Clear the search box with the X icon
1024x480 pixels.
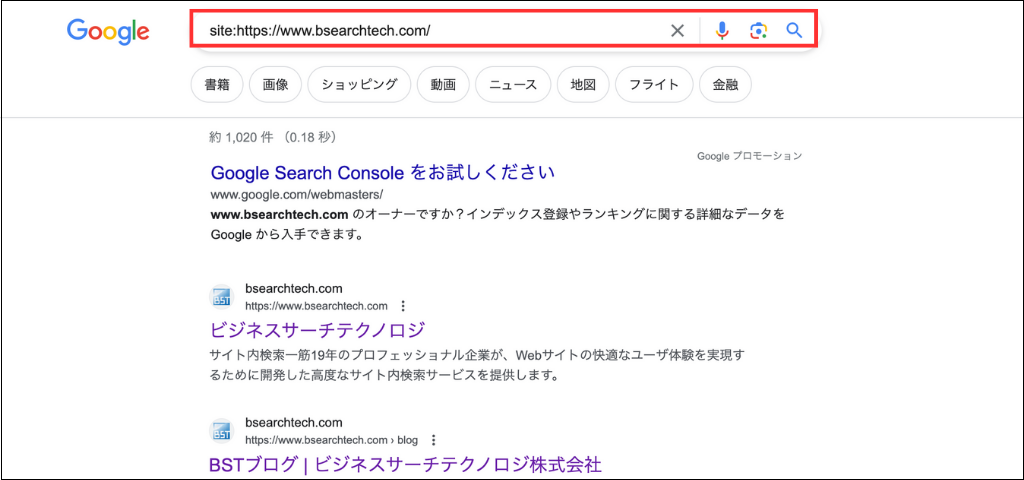click(678, 31)
